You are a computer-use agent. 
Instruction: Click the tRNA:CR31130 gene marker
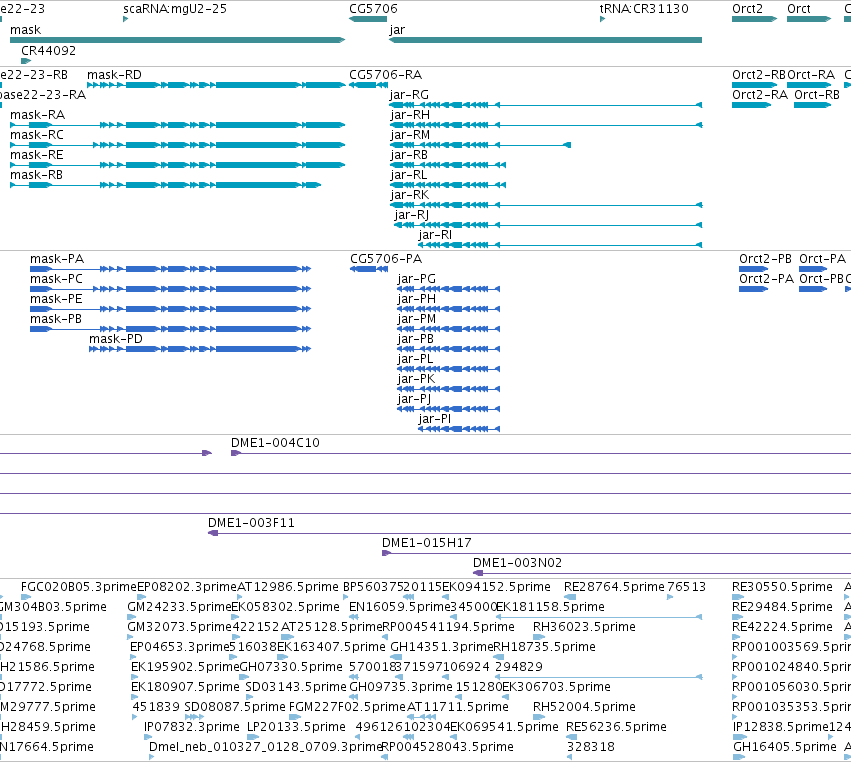coord(602,19)
